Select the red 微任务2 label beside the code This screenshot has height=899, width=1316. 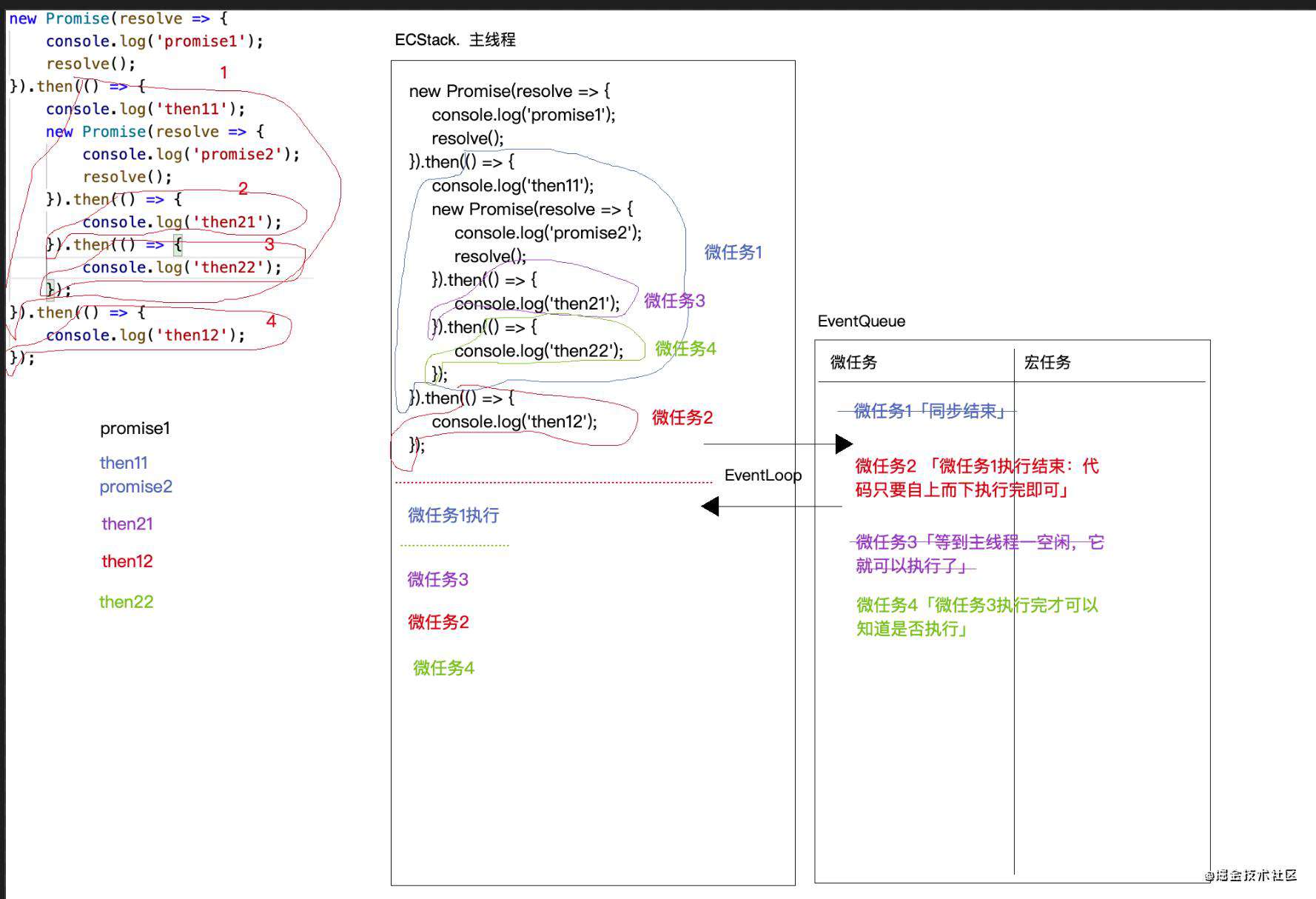click(682, 418)
